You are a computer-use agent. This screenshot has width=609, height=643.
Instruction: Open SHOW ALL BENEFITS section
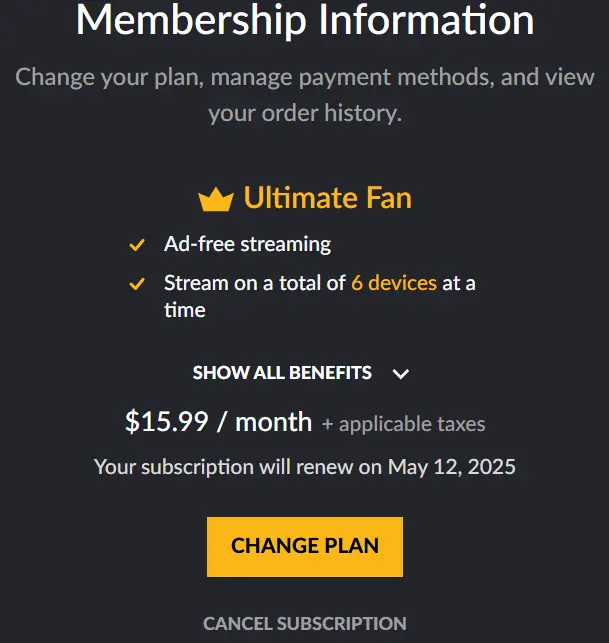[x=282, y=373]
